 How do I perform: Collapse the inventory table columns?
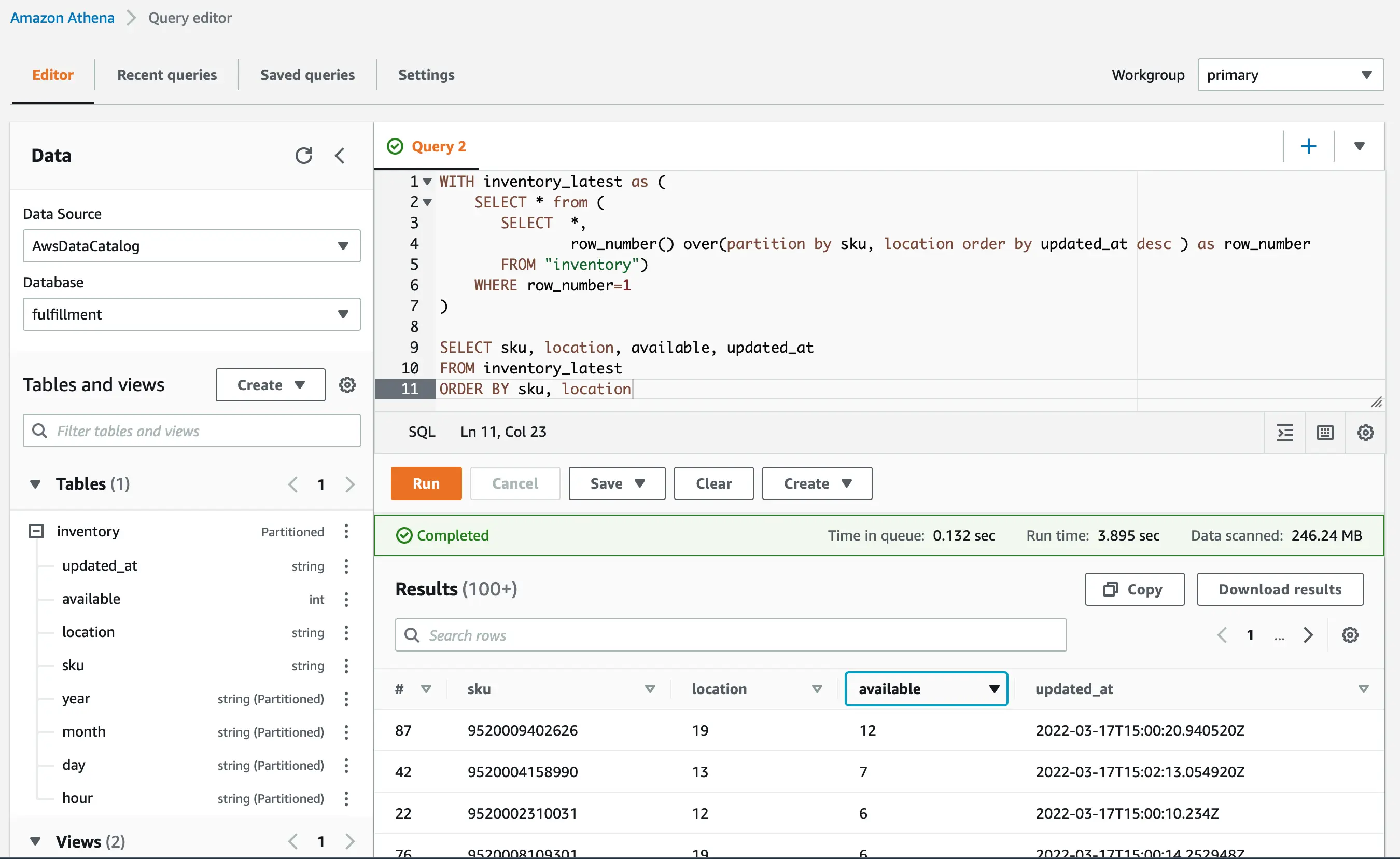click(x=36, y=532)
